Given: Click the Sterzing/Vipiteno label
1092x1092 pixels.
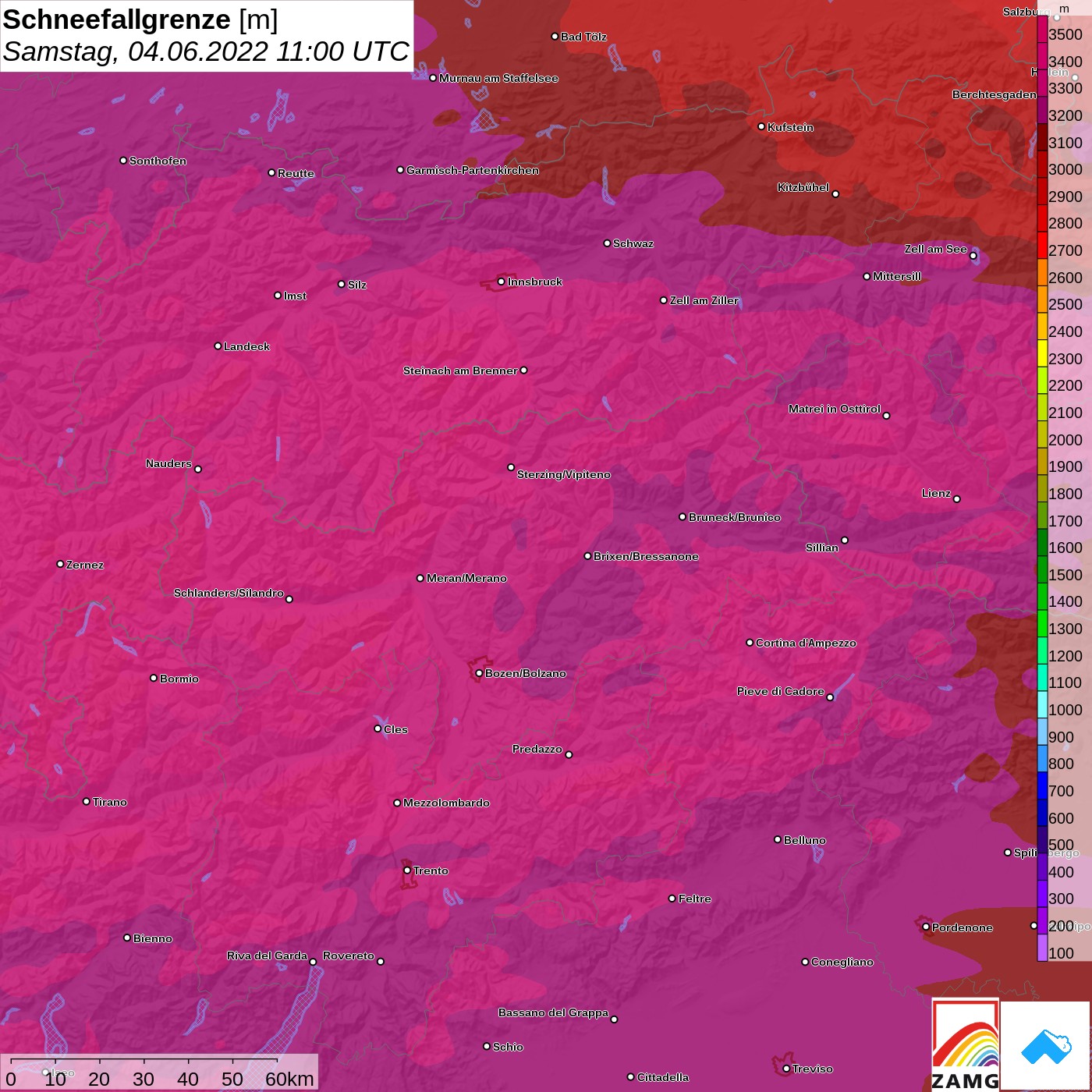Looking at the screenshot, I should click(563, 474).
